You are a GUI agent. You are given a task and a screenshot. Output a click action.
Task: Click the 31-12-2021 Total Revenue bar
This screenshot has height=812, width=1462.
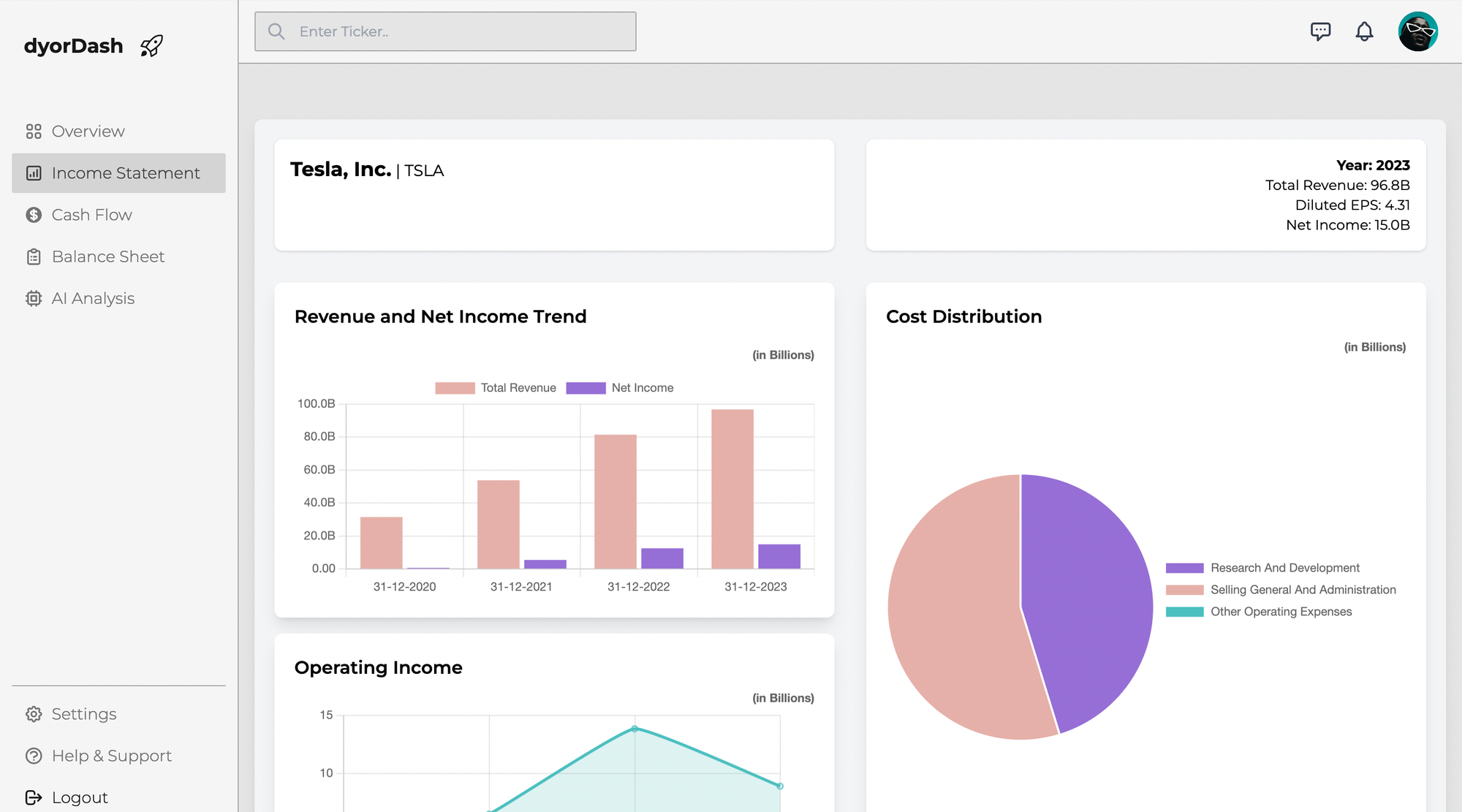(x=499, y=524)
